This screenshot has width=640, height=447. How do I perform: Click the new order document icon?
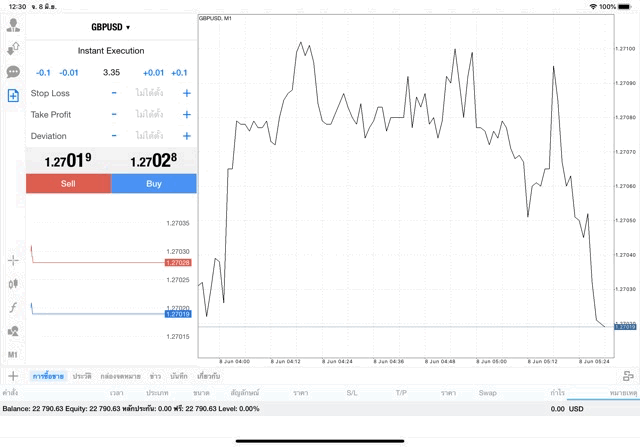pyautogui.click(x=13, y=95)
